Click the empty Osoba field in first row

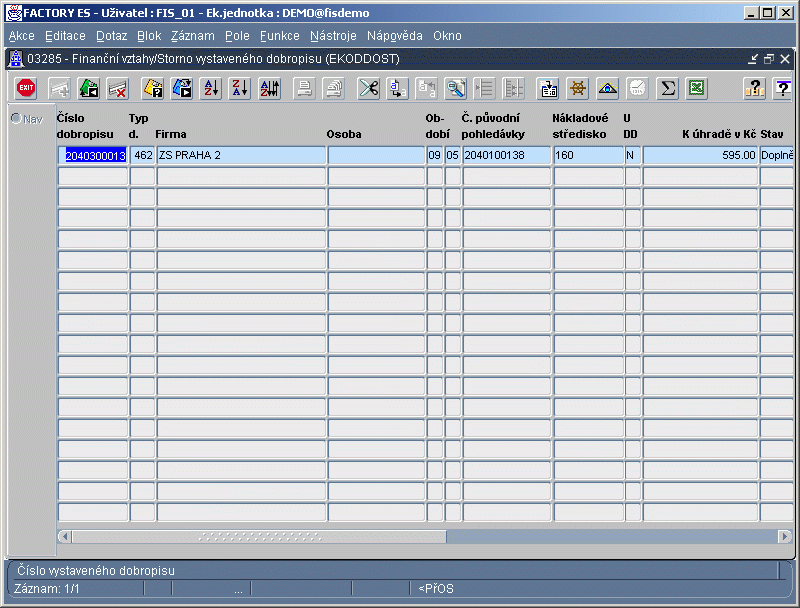[x=377, y=155]
